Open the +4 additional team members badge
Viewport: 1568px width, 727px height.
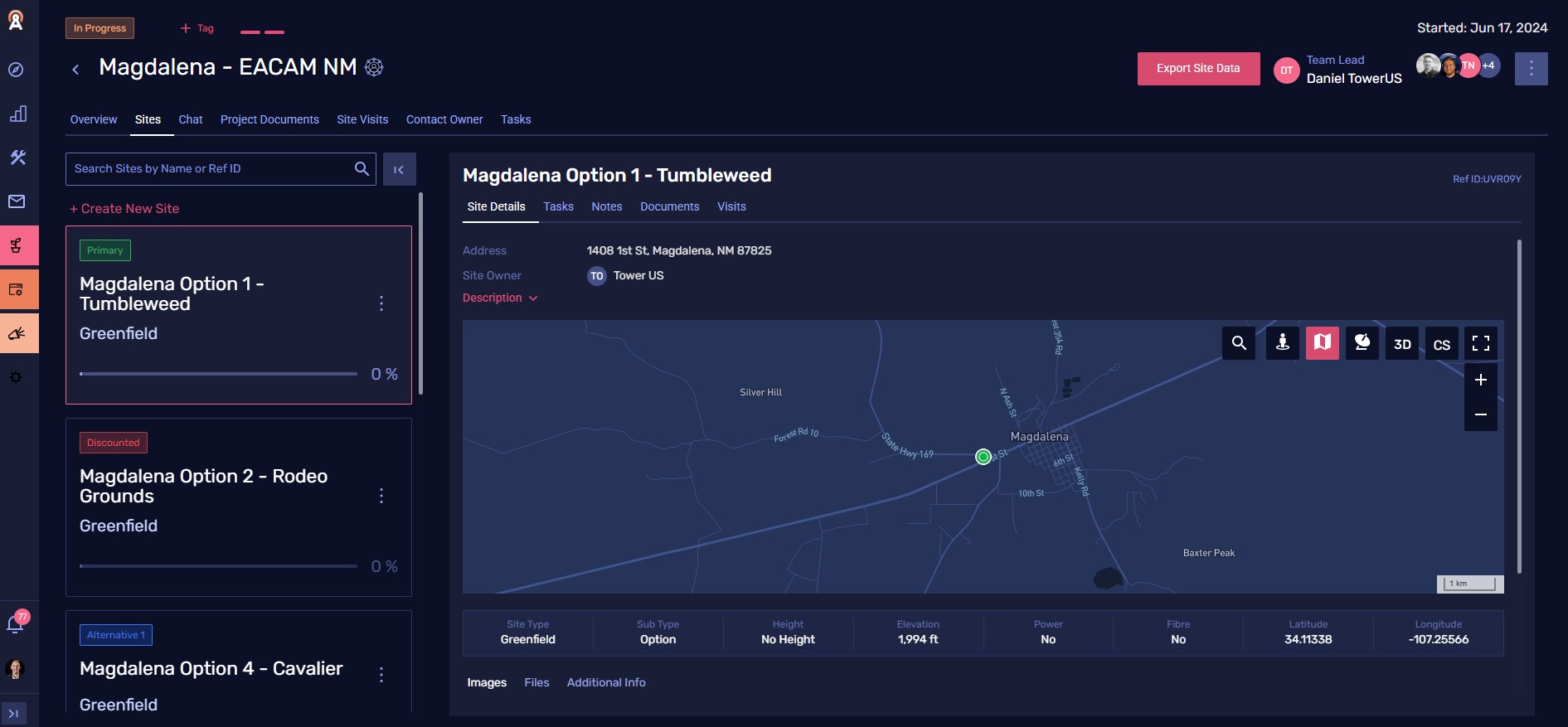tap(1489, 65)
